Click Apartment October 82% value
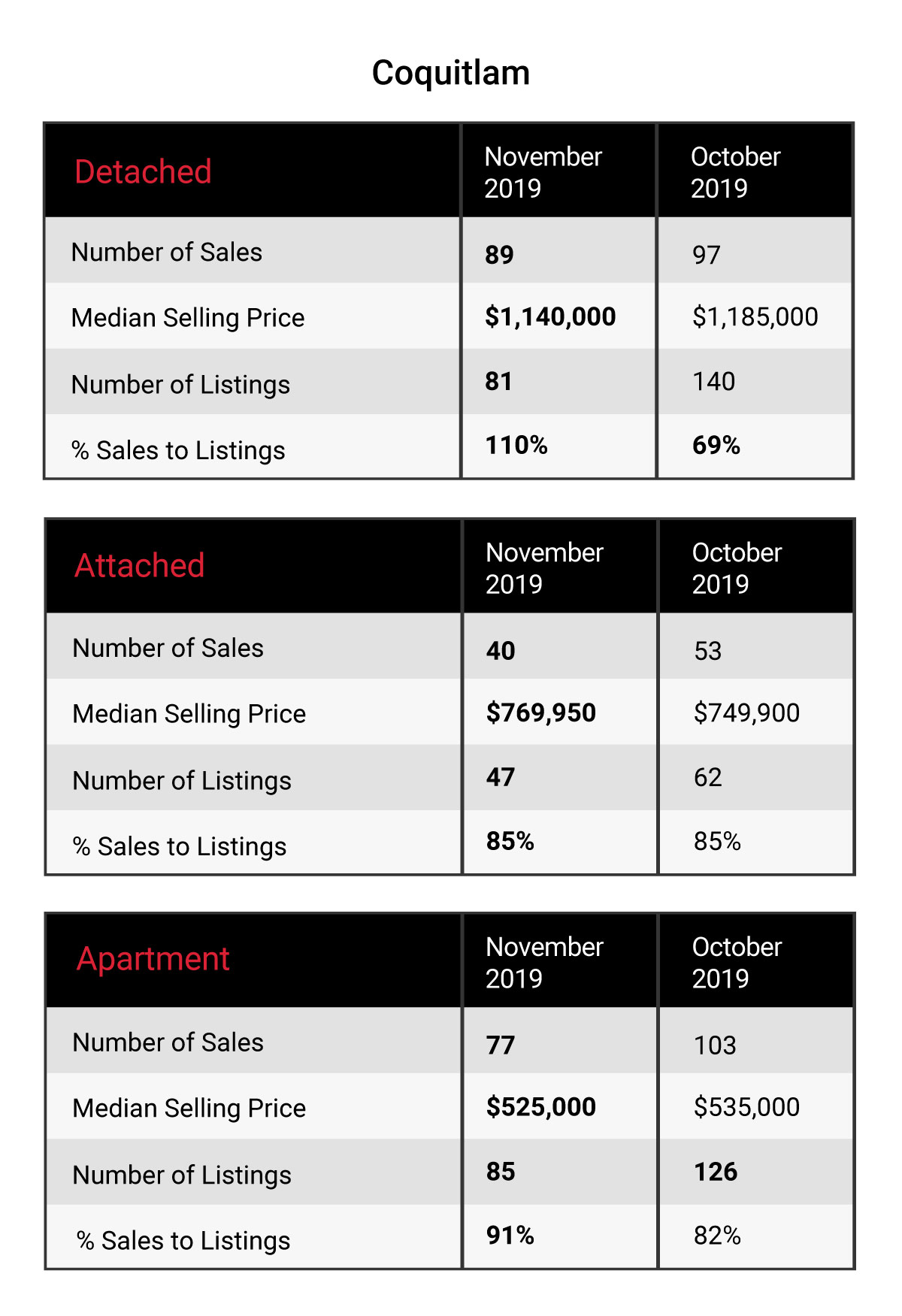 tap(717, 1236)
